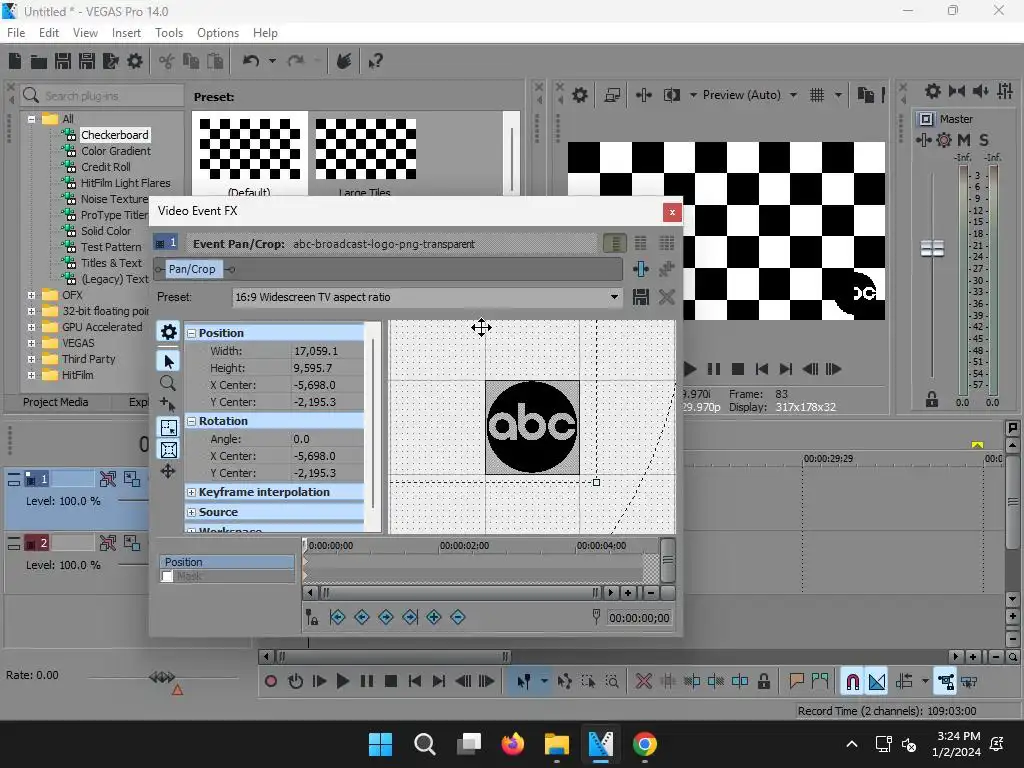Click the Move Freely arrows icon in Pan/Crop
This screenshot has height=768, width=1024.
168,472
